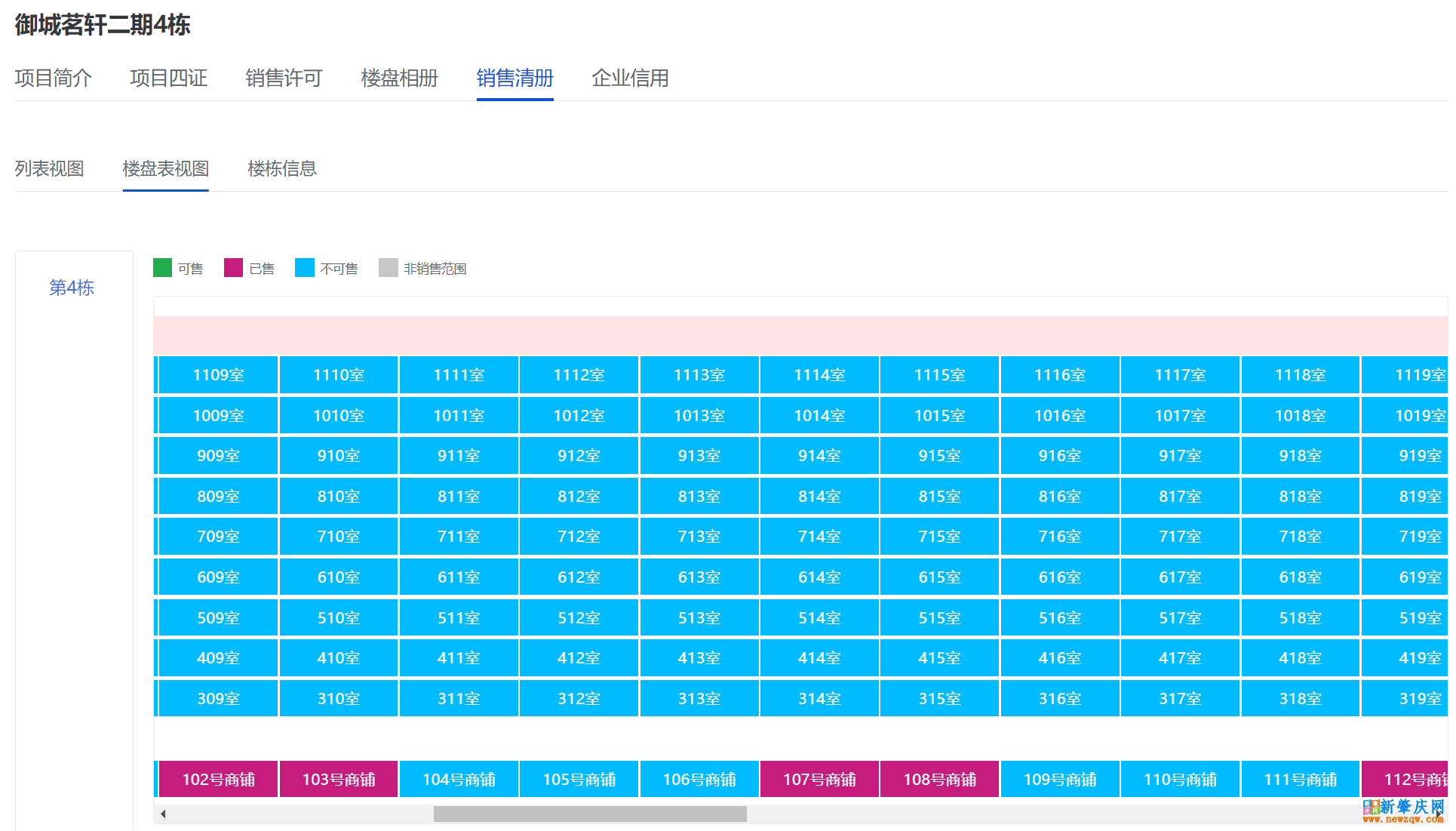
Task: Click unit 1109室 cell
Action: click(218, 375)
